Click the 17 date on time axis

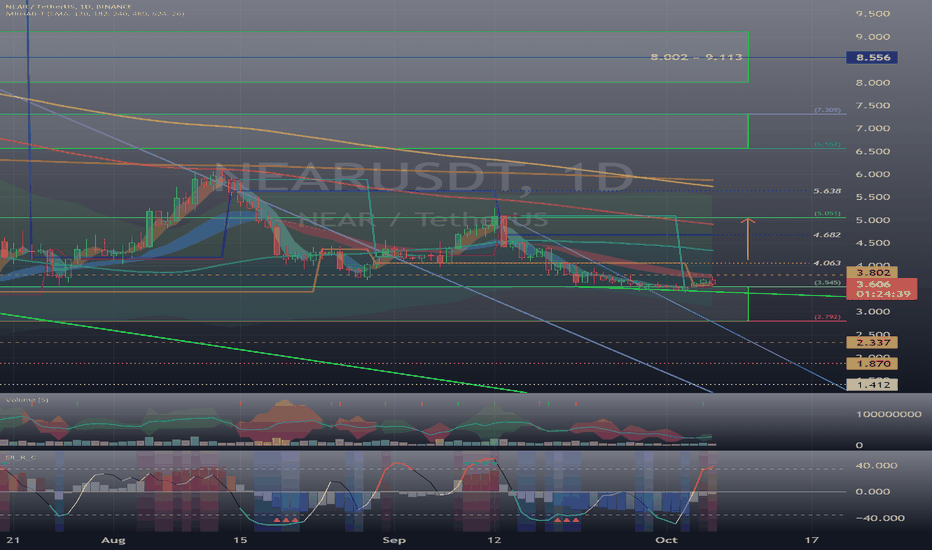pos(811,540)
